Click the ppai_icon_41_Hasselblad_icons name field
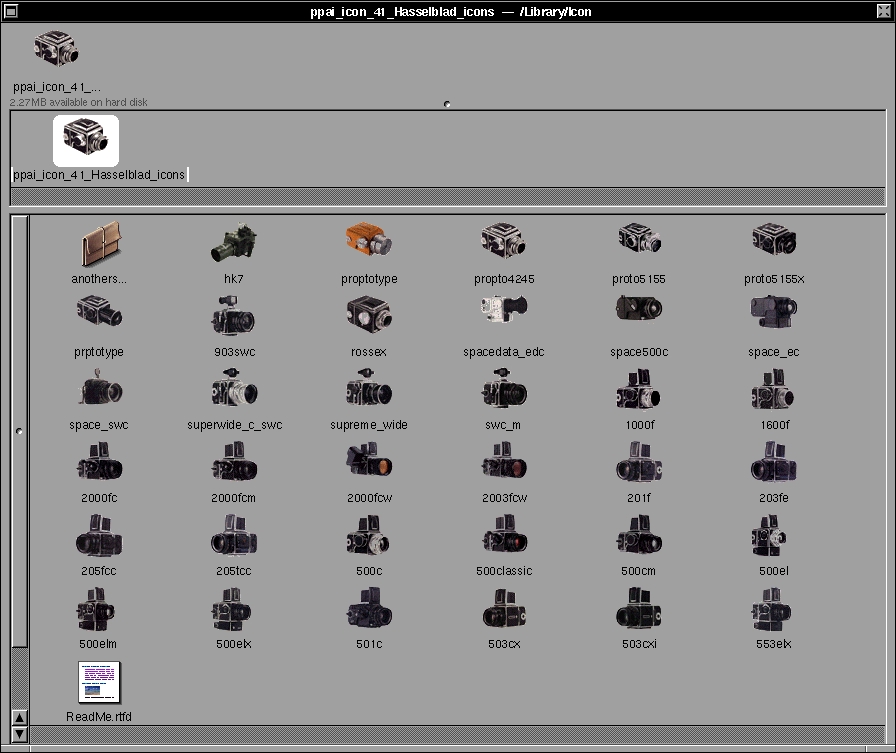 (x=99, y=174)
